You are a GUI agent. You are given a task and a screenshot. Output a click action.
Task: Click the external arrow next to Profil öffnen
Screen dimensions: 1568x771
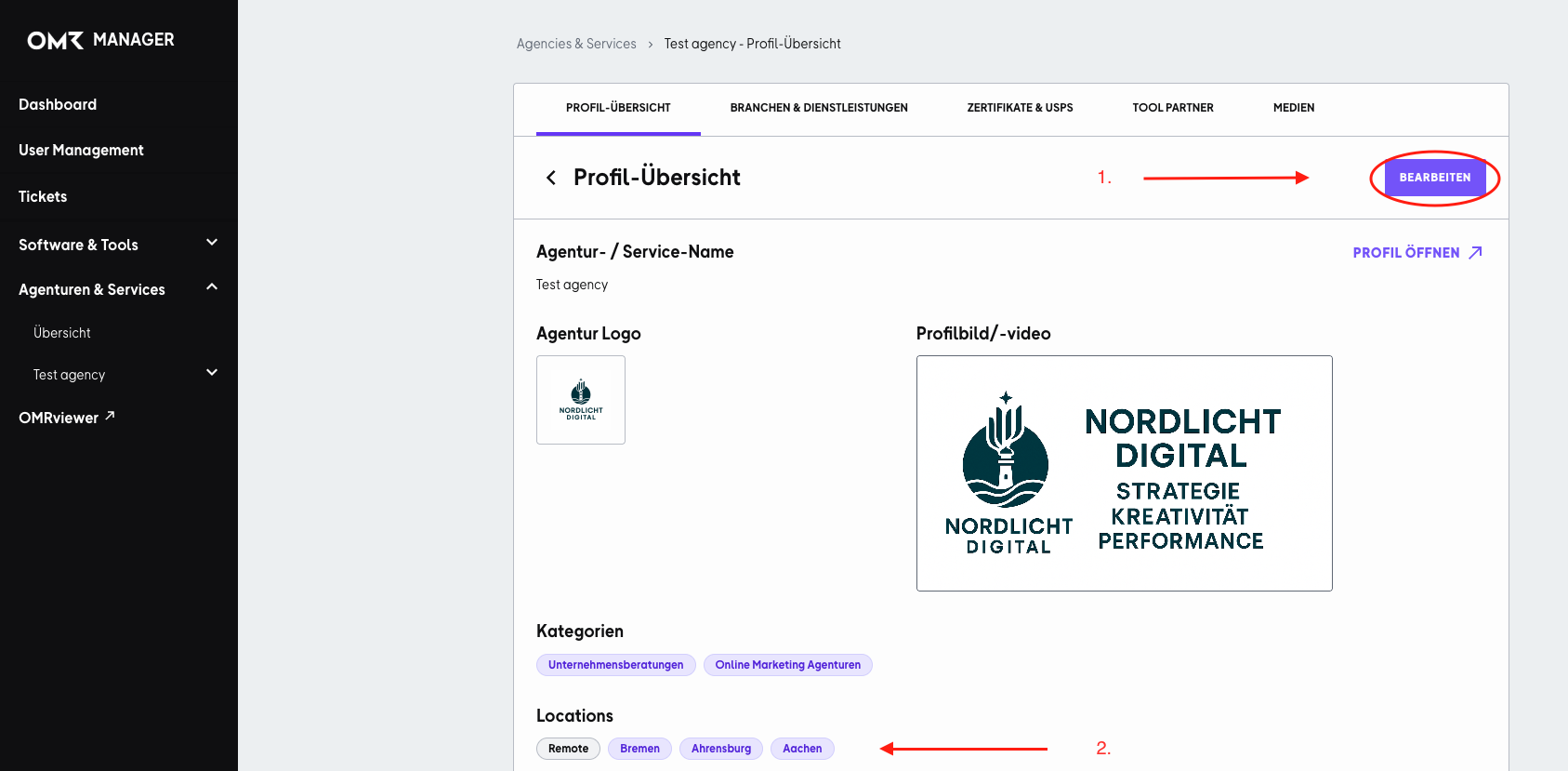(1475, 253)
